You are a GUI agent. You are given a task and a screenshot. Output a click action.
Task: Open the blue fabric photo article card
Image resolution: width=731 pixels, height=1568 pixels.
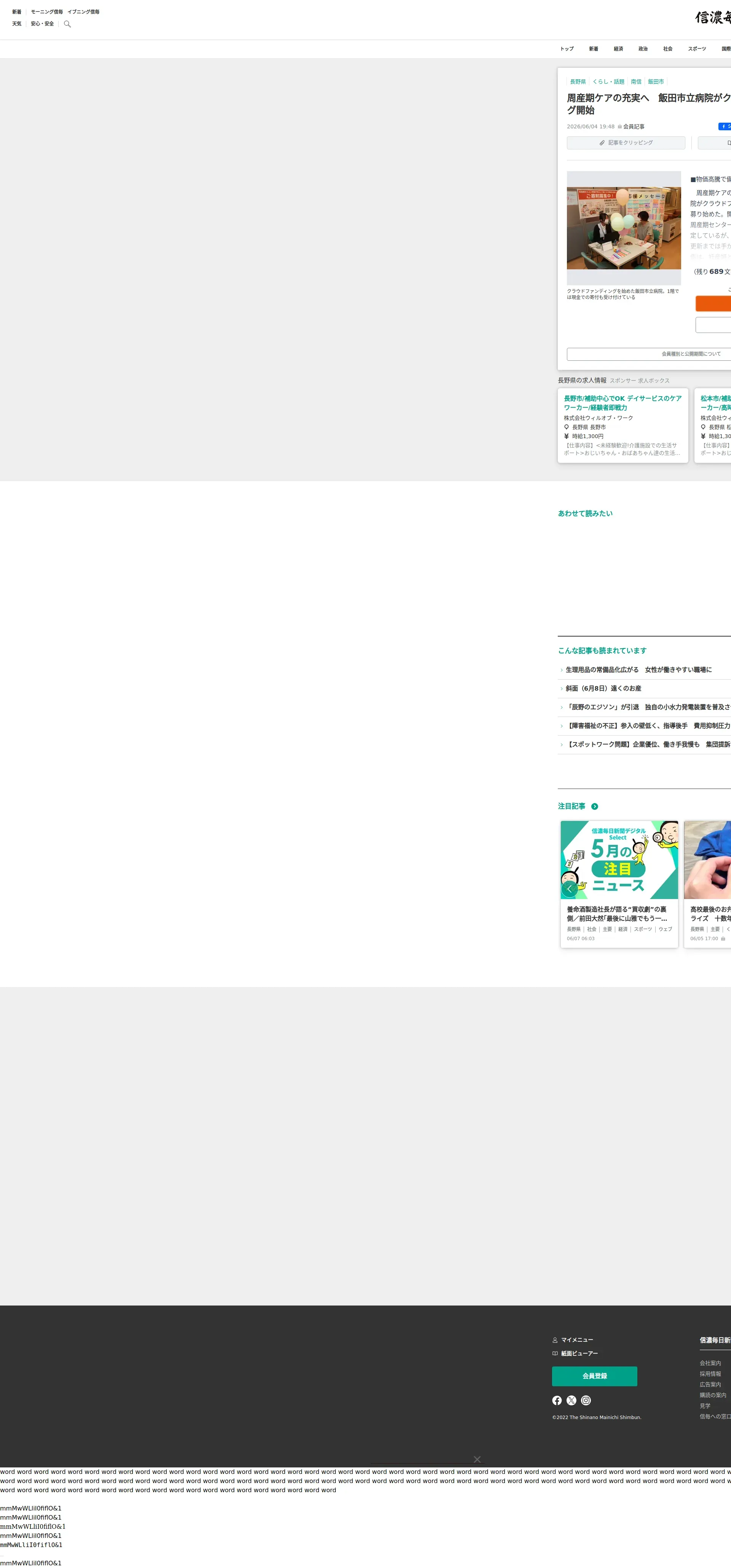coord(707,884)
